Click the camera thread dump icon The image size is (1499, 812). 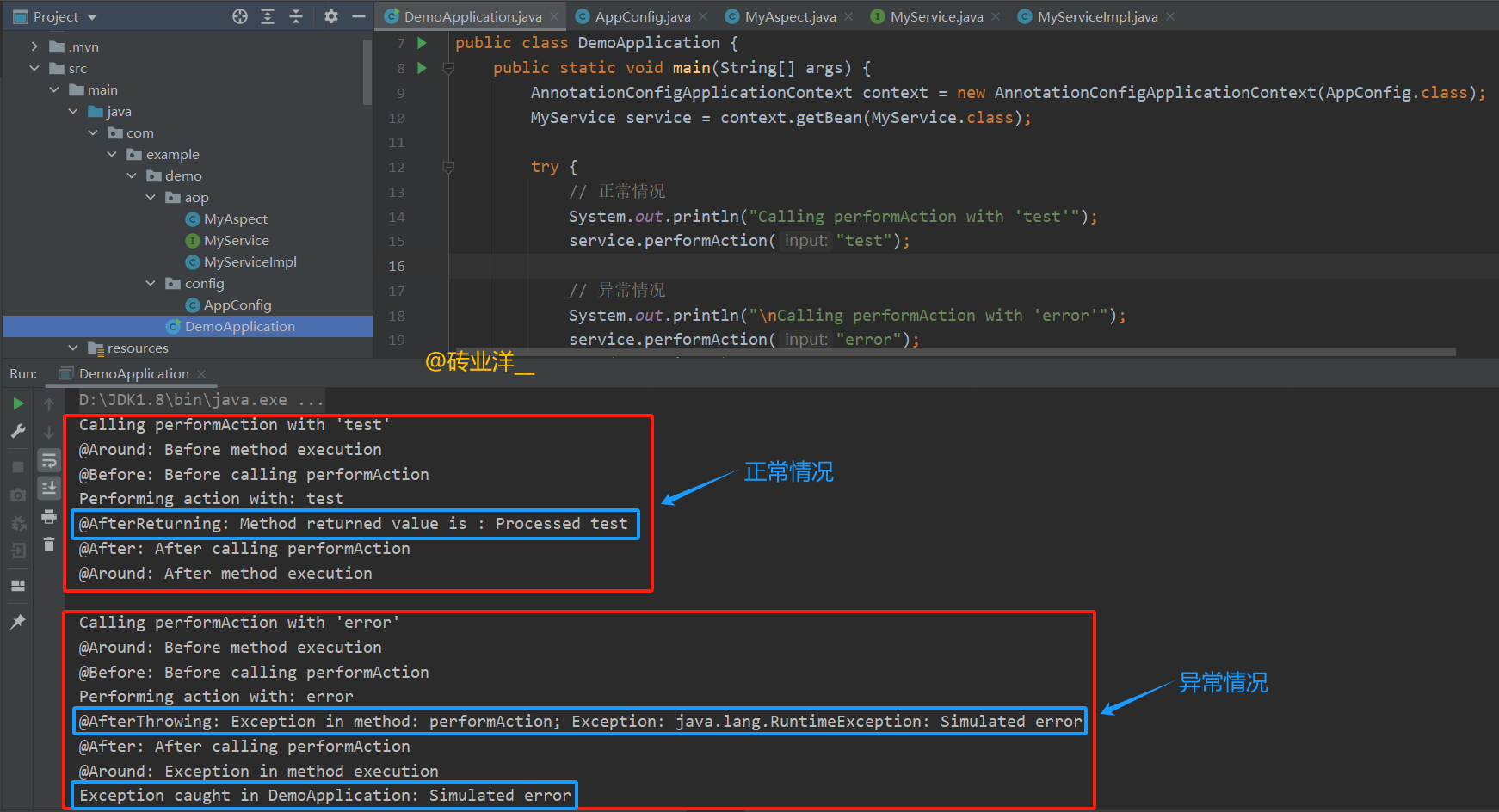point(18,495)
